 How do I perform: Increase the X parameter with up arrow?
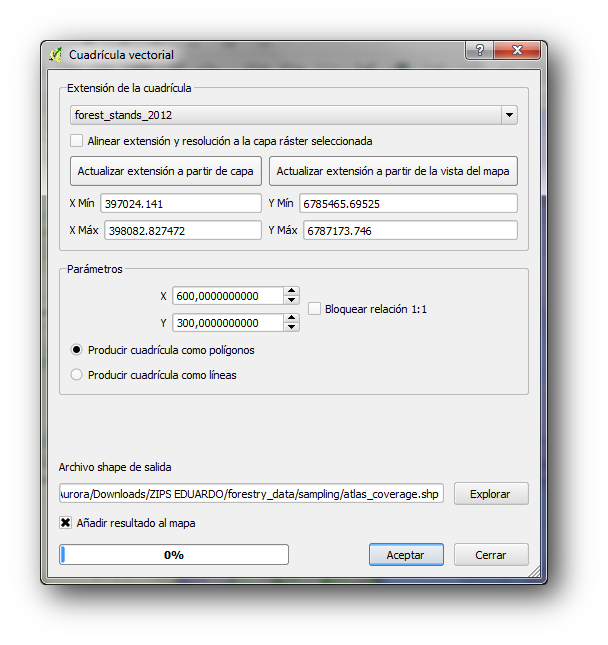pyautogui.click(x=291, y=291)
